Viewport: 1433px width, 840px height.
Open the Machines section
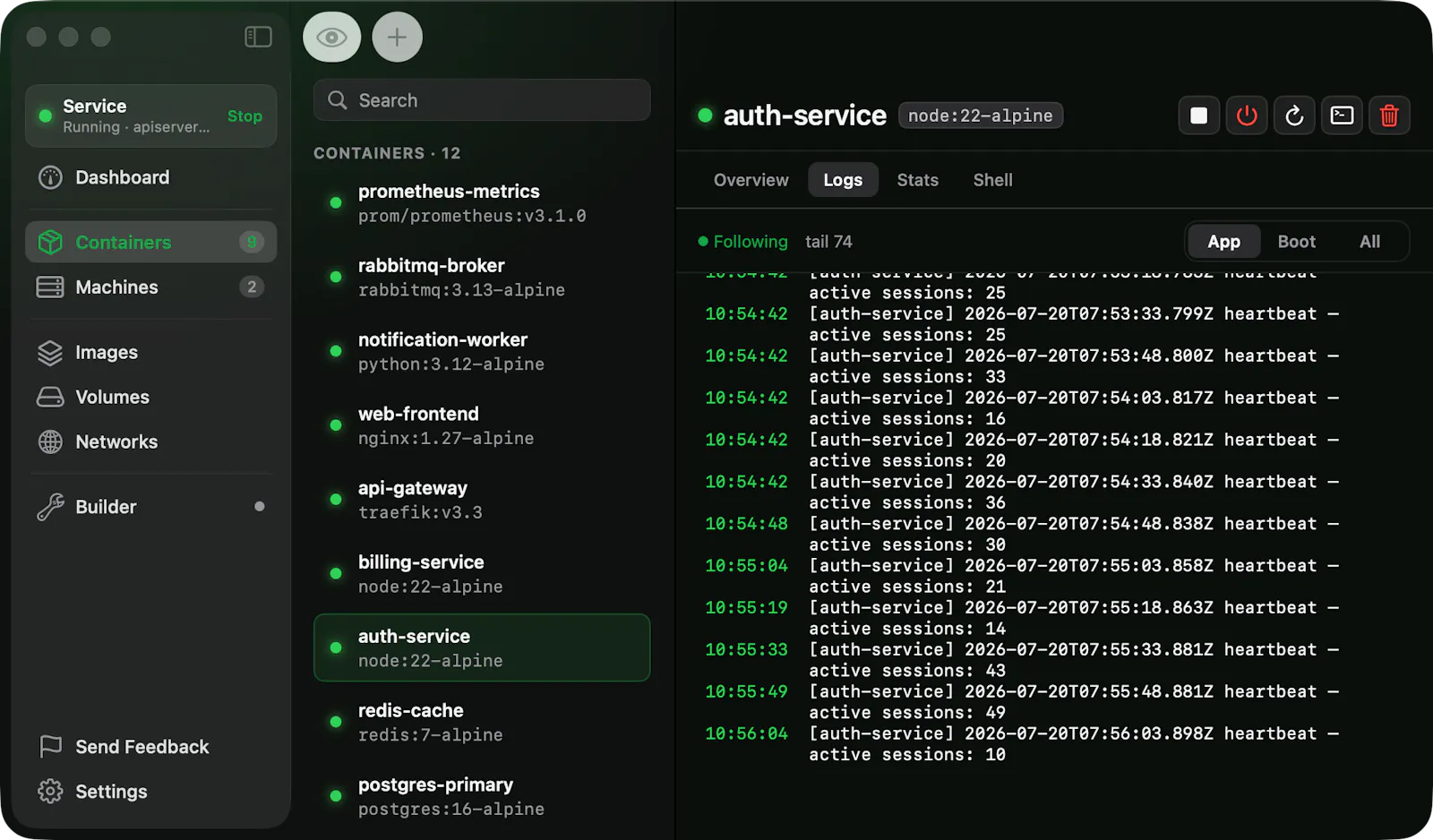(x=150, y=287)
